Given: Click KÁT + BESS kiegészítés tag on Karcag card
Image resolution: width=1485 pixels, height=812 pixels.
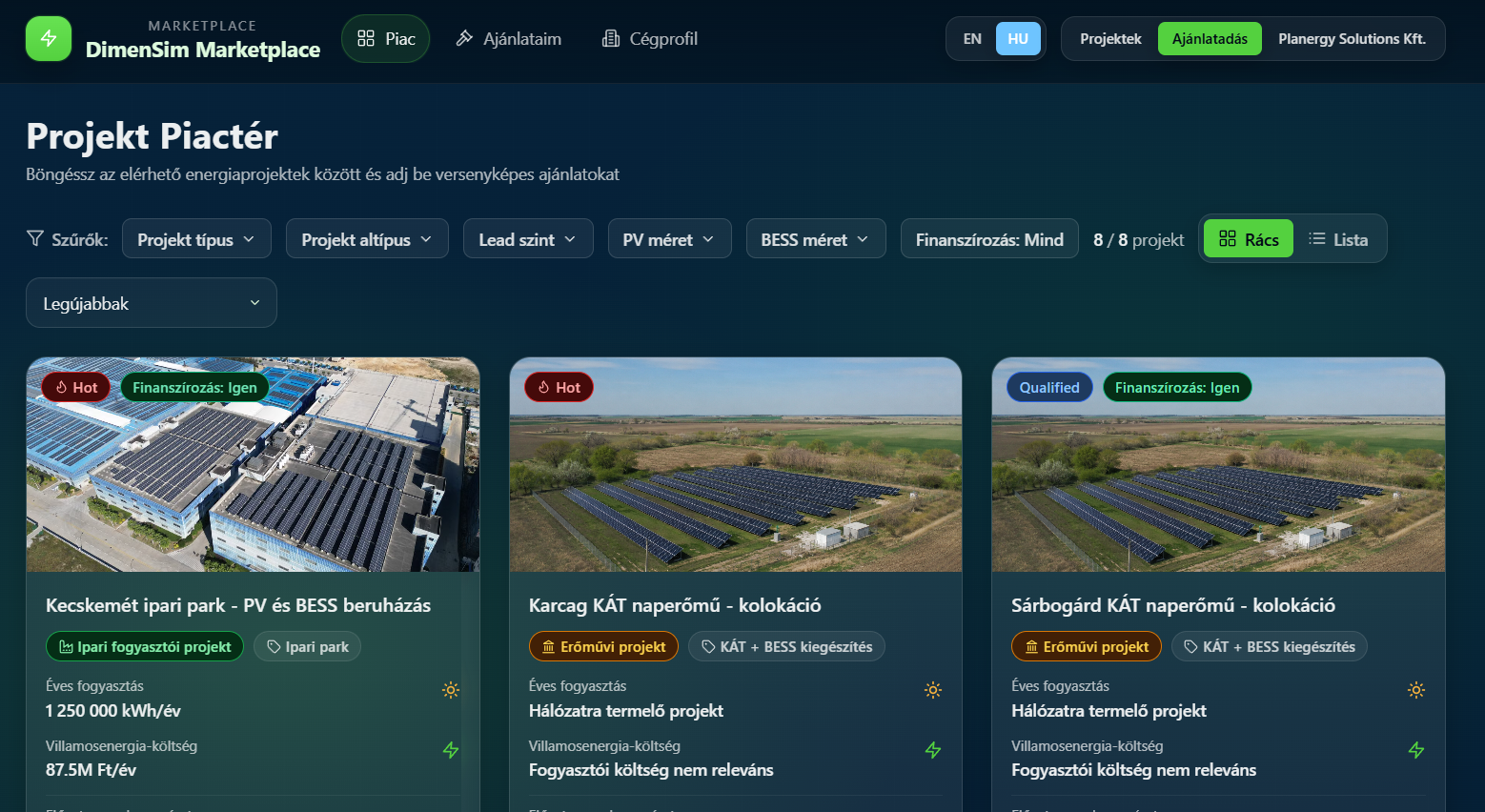Looking at the screenshot, I should click(x=786, y=646).
